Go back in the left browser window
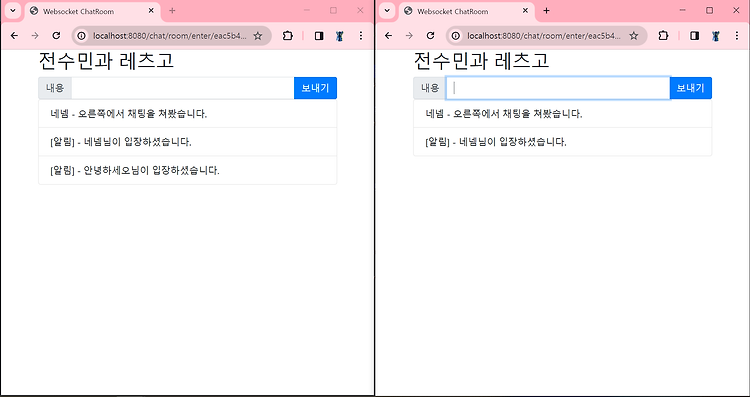 [14, 36]
